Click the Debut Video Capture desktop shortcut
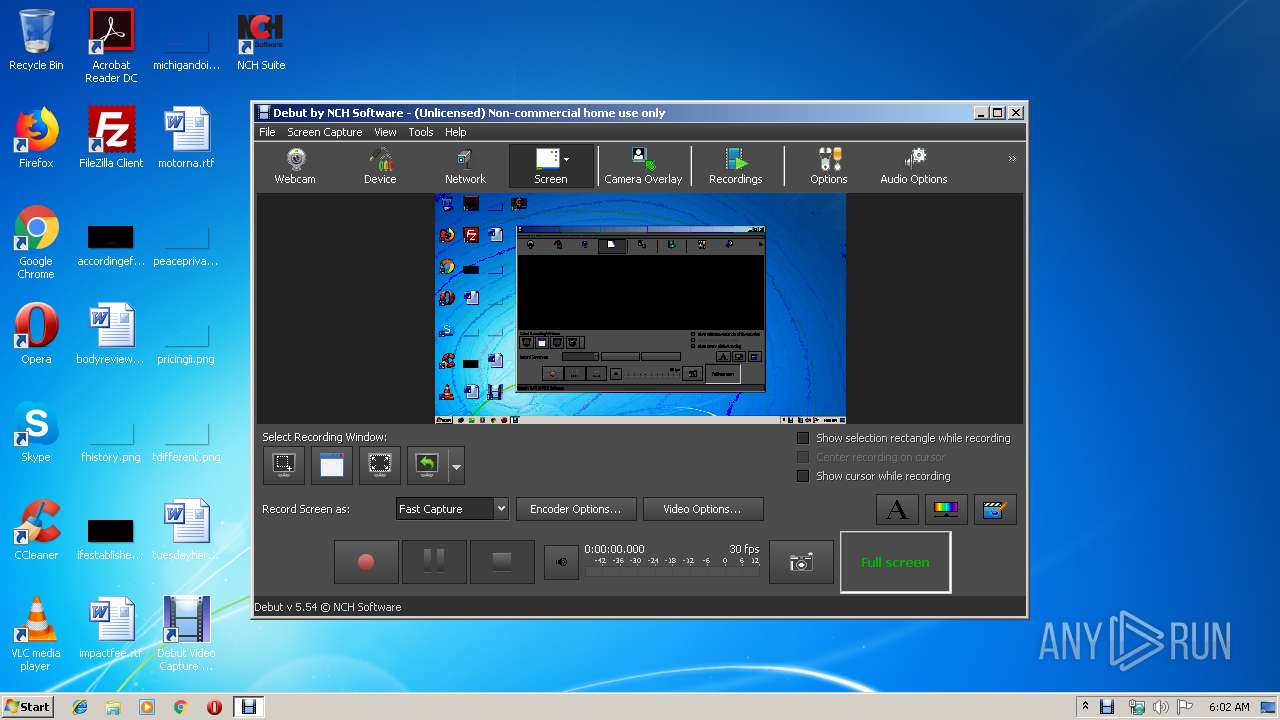The height and width of the screenshot is (720, 1280). pos(186,634)
